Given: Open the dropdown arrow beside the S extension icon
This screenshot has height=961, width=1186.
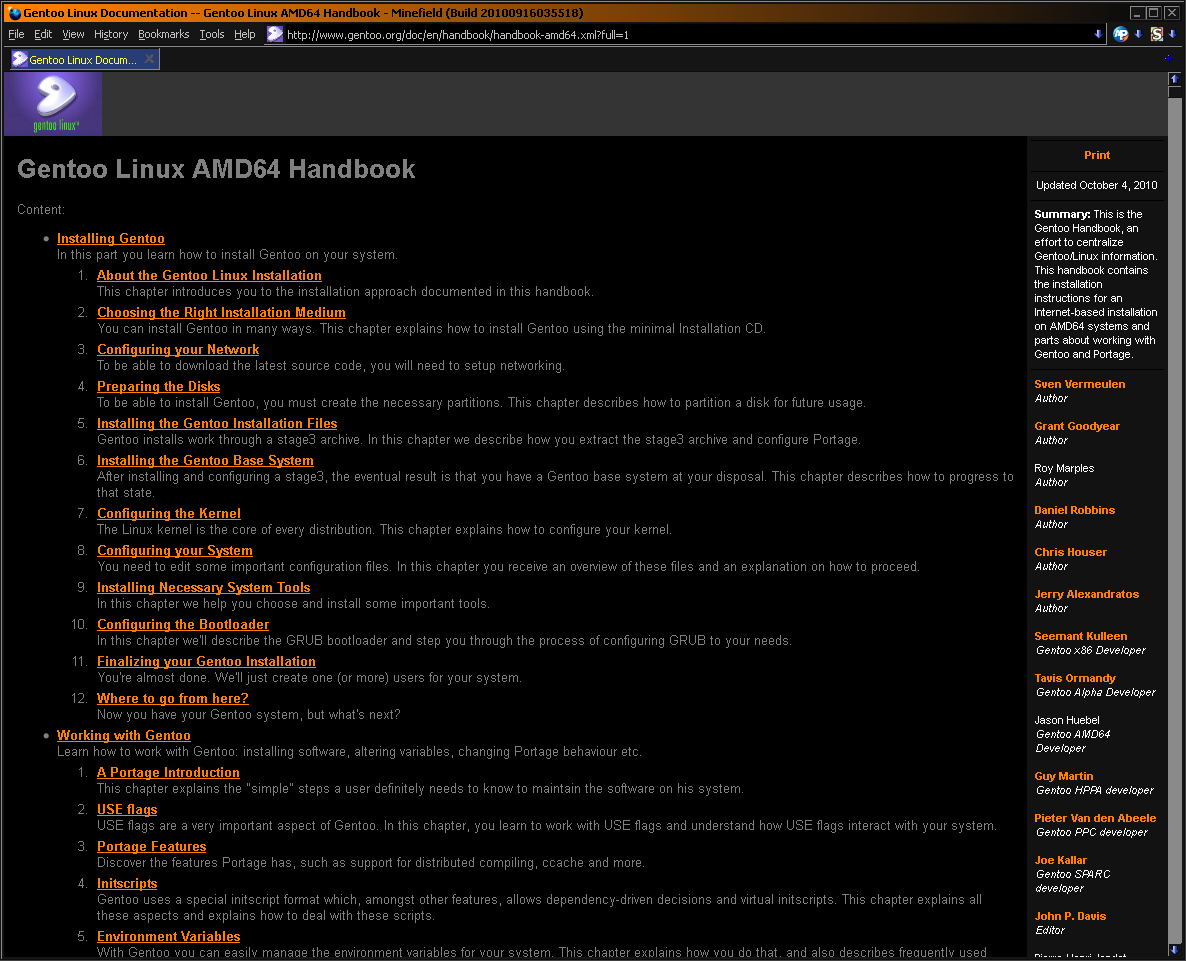Looking at the screenshot, I should [1172, 34].
